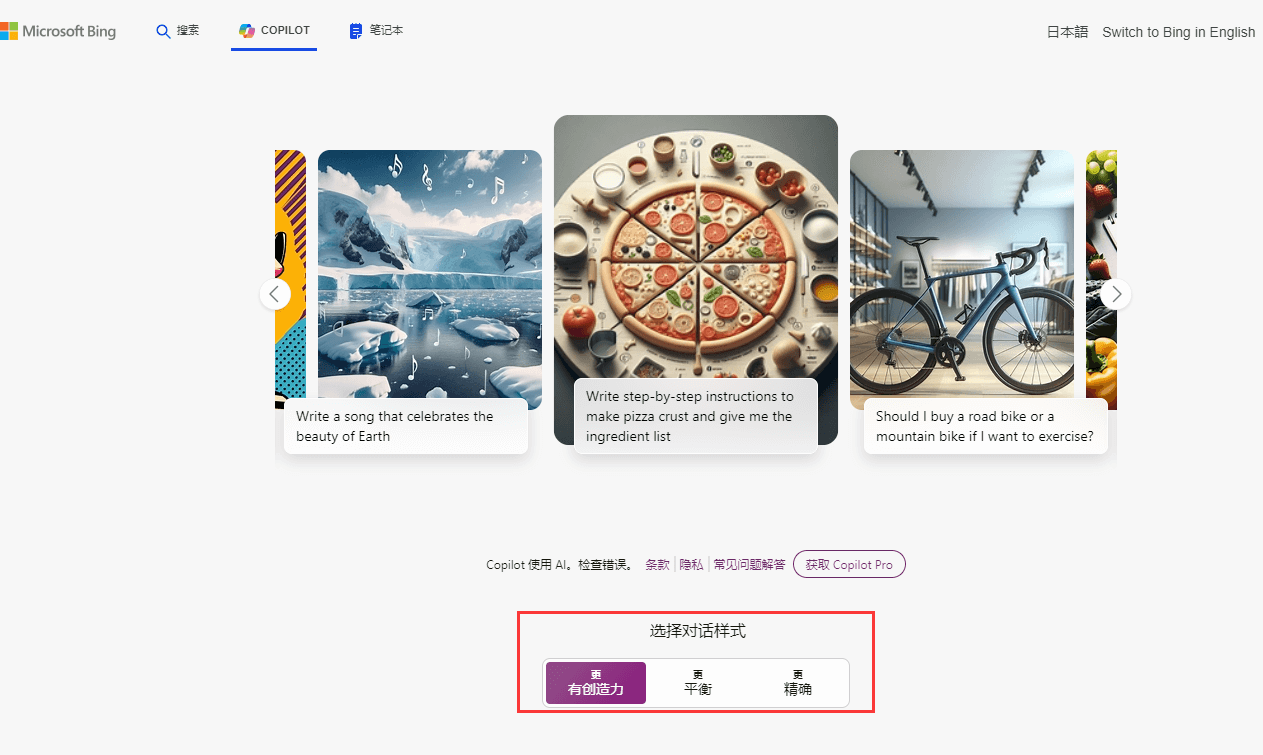Click the right carousel arrow

pyautogui.click(x=1115, y=294)
